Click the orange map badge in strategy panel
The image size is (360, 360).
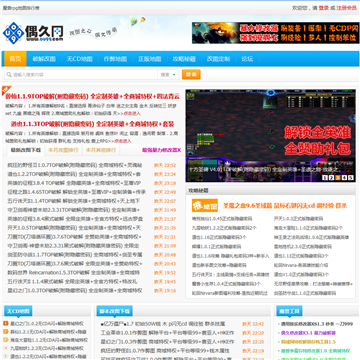[205, 206]
